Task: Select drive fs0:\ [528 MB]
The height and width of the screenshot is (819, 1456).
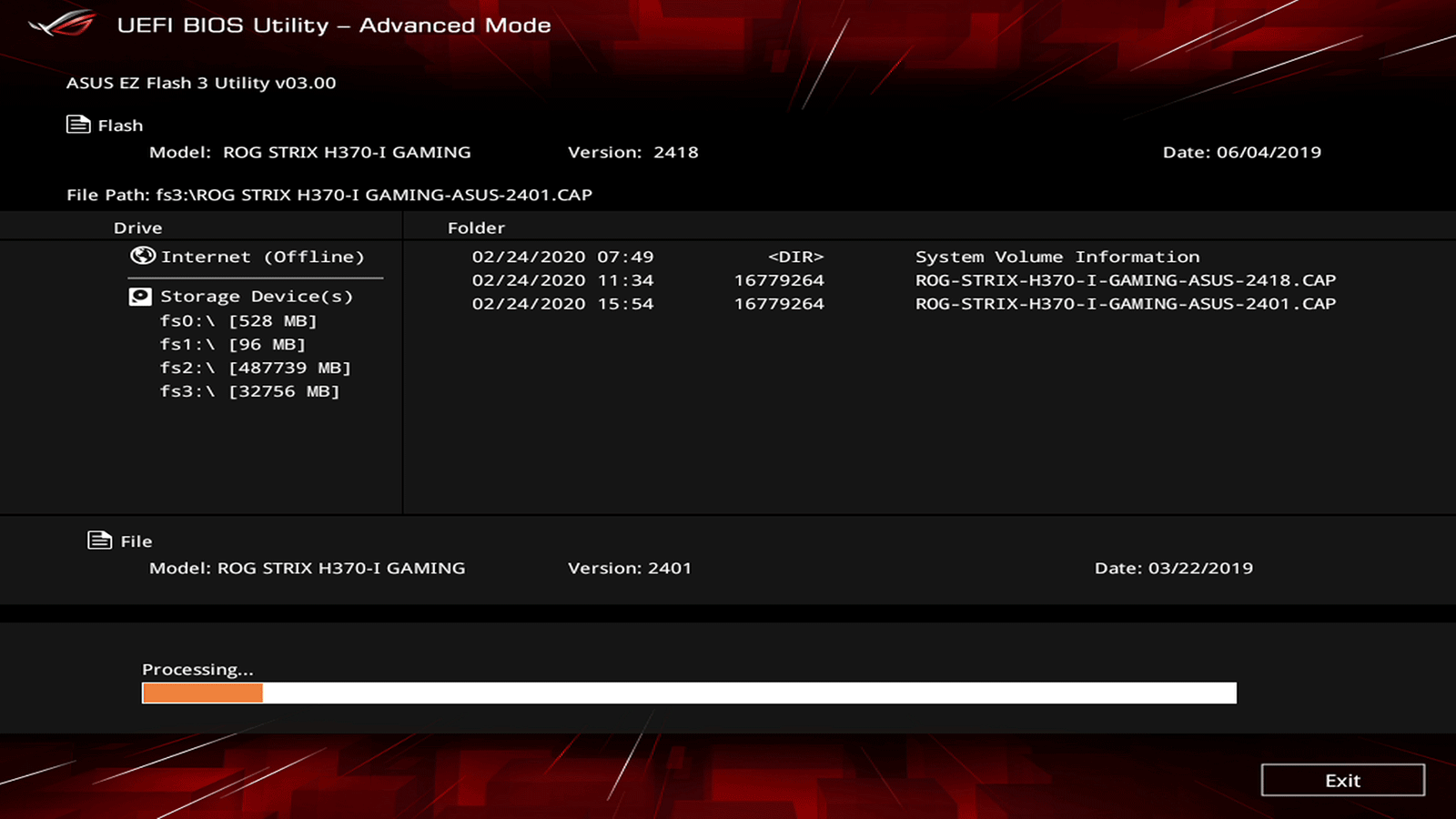Action: click(238, 320)
